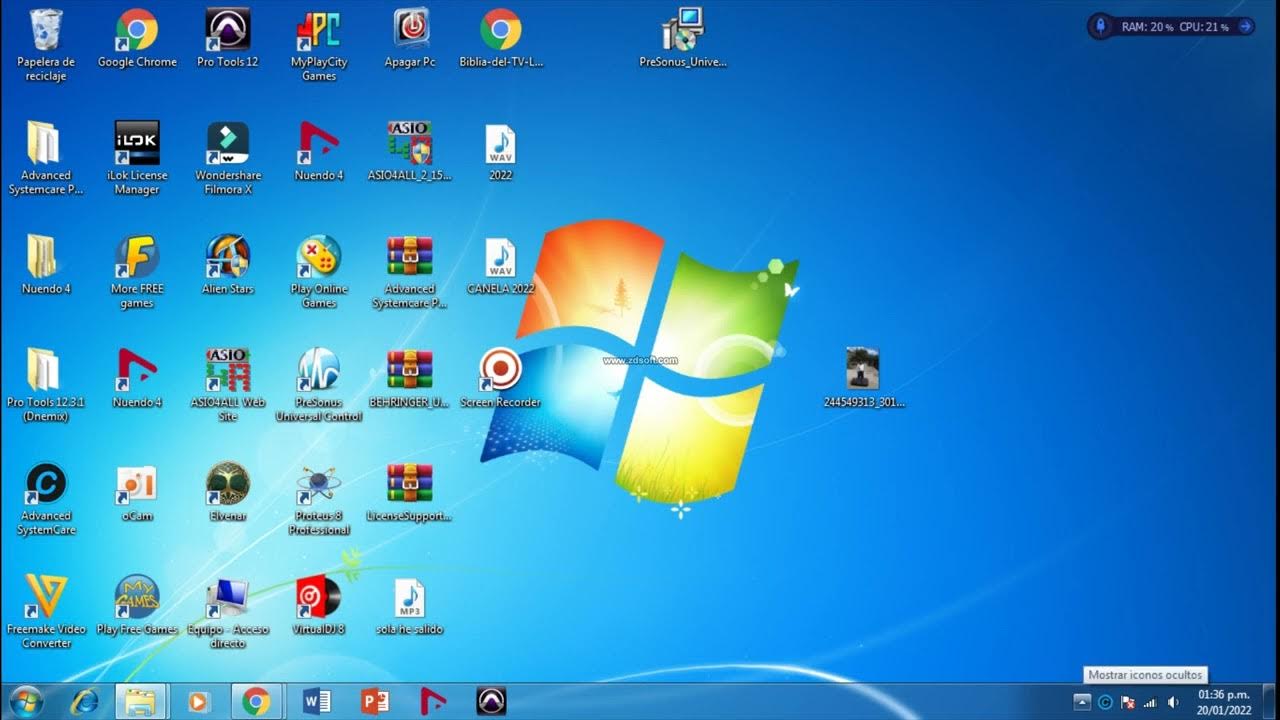
Task: Expand the performance widget with blue arrow
Action: coord(1245,27)
